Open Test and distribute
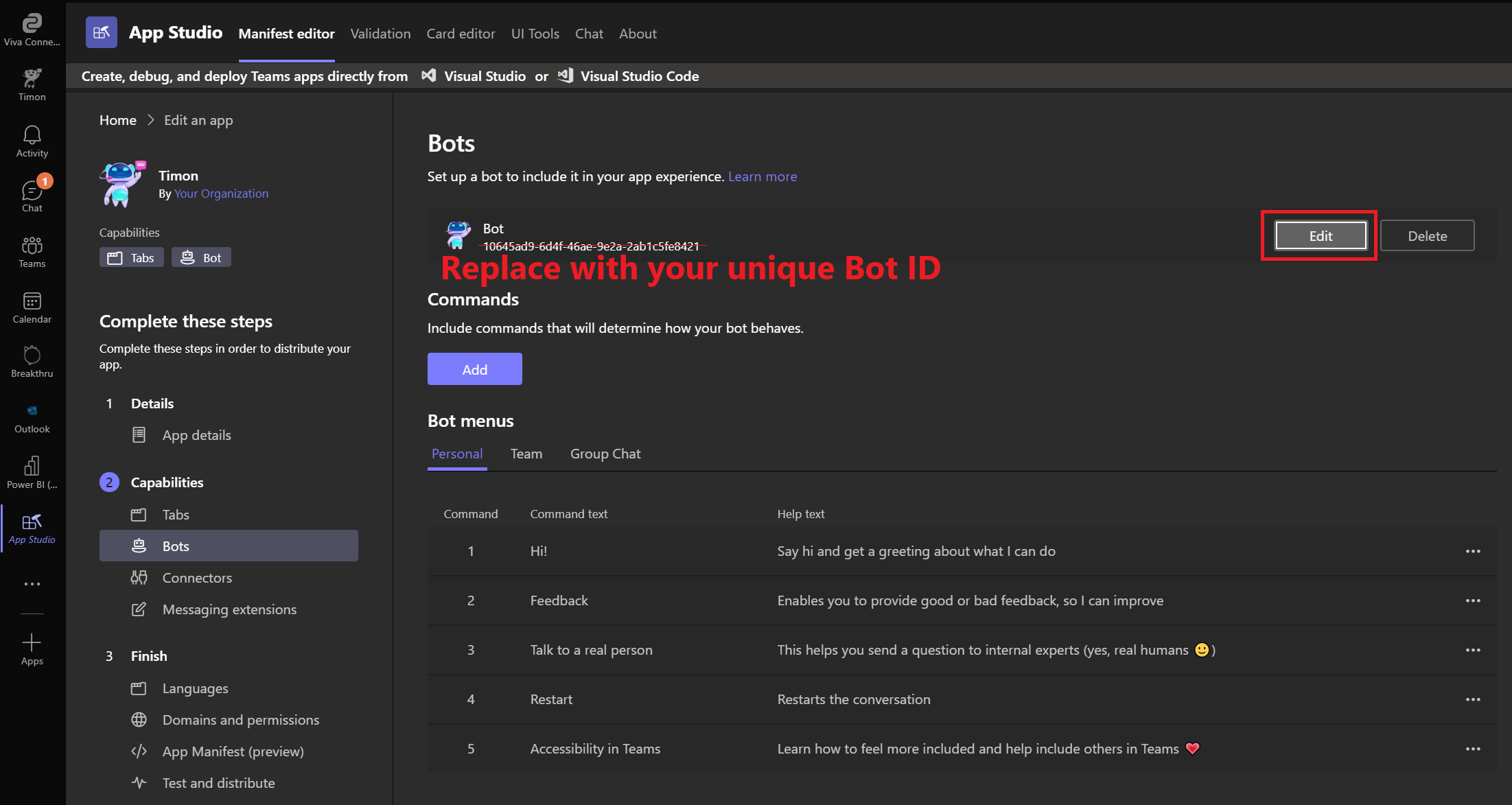This screenshot has width=1512, height=805. pos(218,783)
